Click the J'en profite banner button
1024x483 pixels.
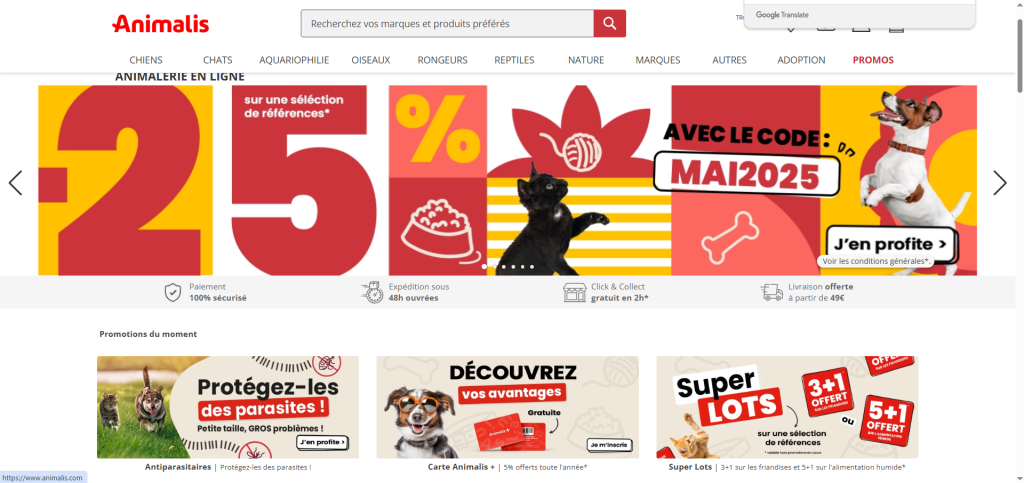point(890,244)
